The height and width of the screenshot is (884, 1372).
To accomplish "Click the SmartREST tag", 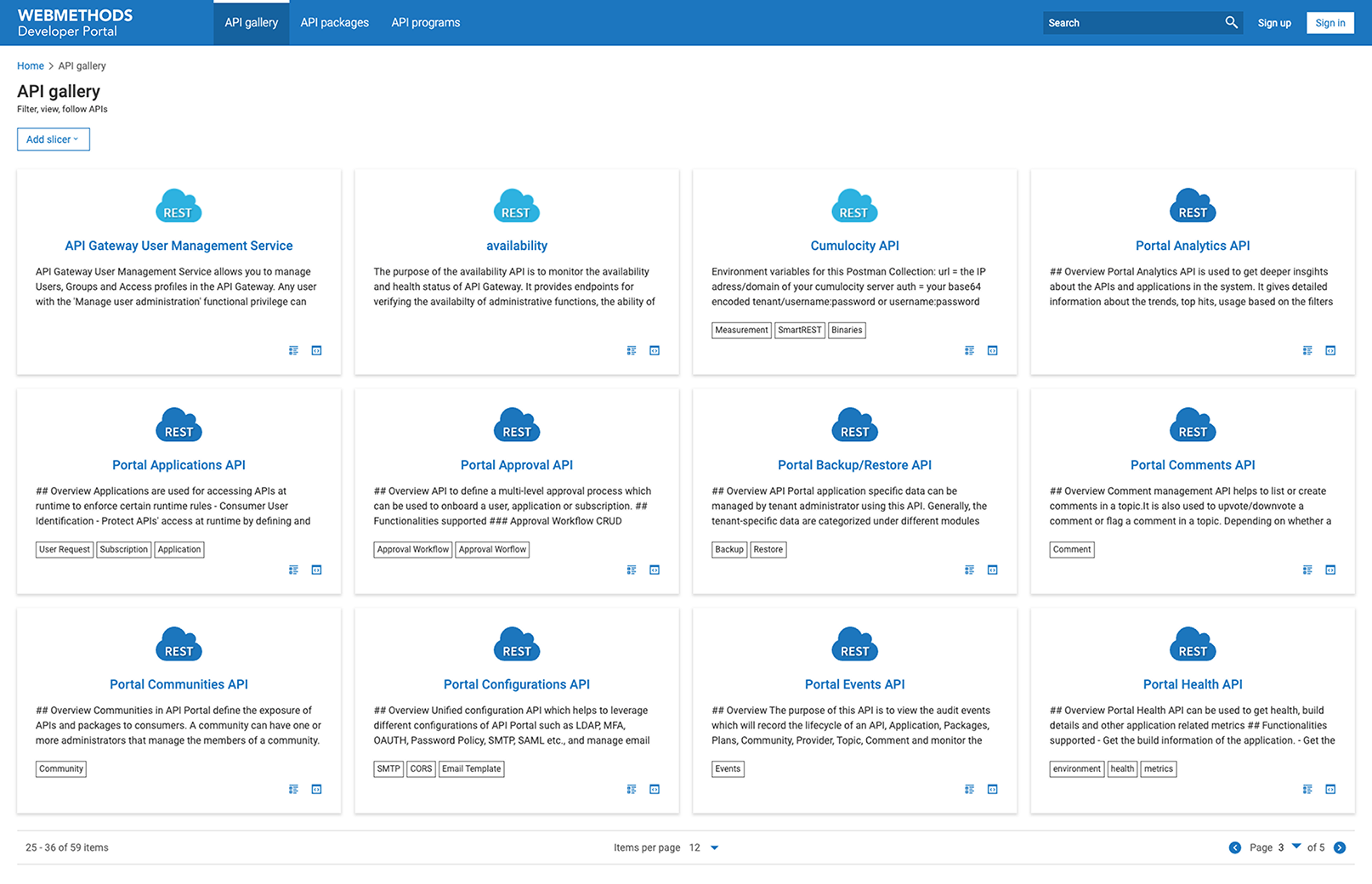I will (800, 330).
